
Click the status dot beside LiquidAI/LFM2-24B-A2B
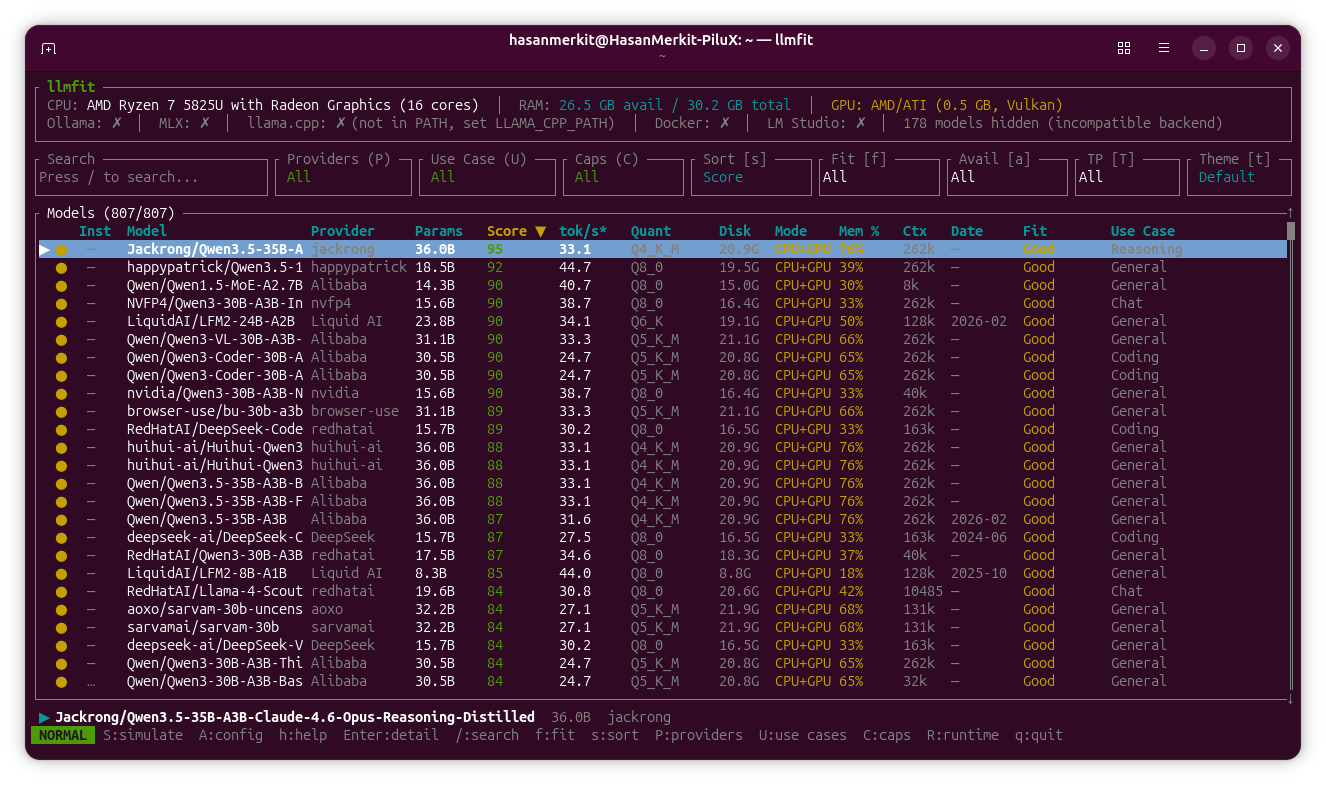(x=61, y=322)
